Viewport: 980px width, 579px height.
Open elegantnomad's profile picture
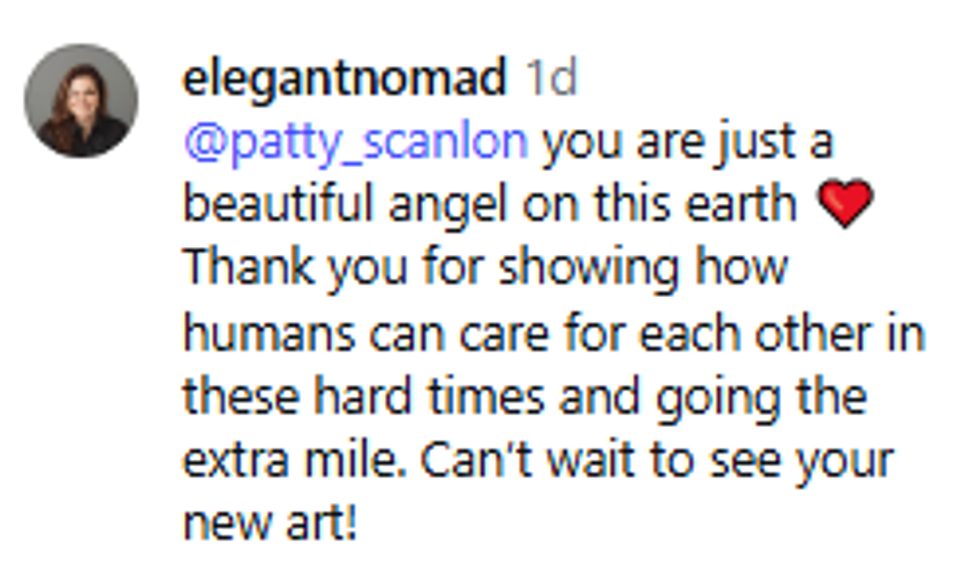[x=81, y=101]
